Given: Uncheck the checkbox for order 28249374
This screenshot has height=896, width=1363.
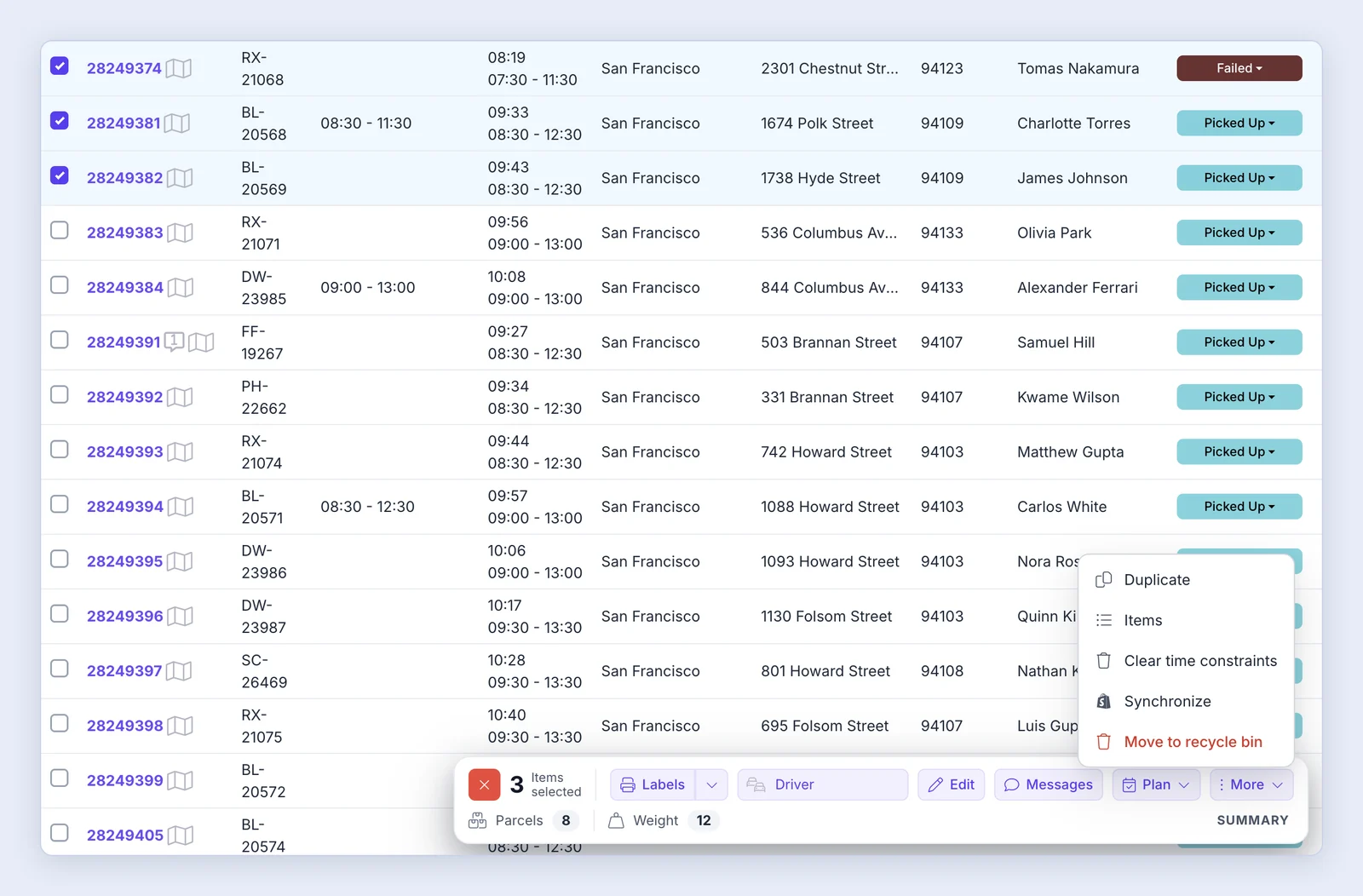Looking at the screenshot, I should click(60, 66).
